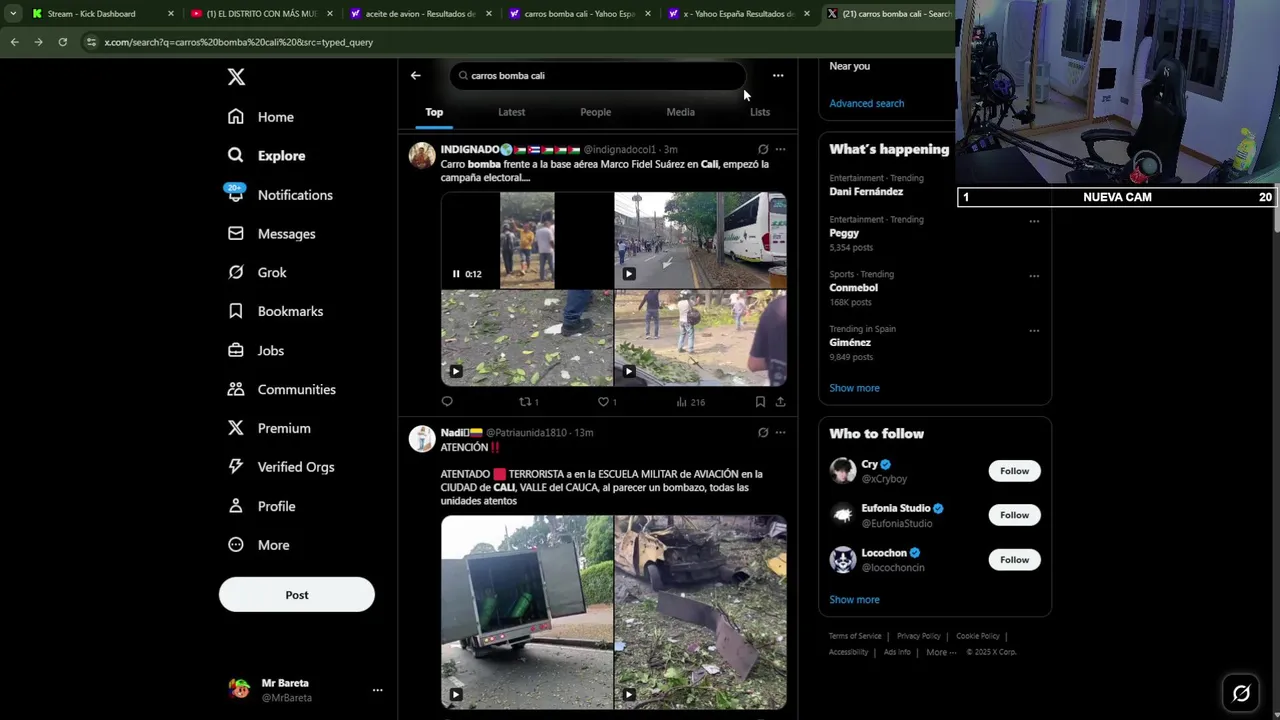Screen dimensions: 1280x720
Task: Click the Post button
Action: tap(297, 595)
